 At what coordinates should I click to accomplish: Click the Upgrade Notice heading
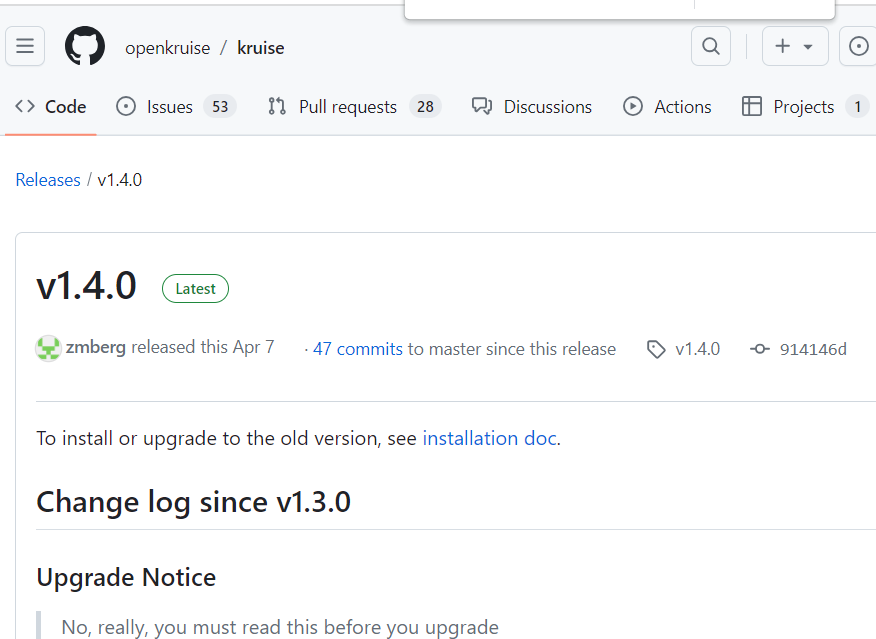pos(126,577)
